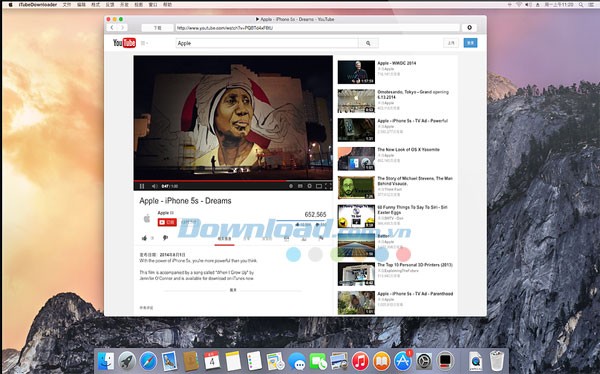Viewport: 600px width, 374px height.
Task: Expand the YouTube guide menu dropdown
Action: pos(144,43)
